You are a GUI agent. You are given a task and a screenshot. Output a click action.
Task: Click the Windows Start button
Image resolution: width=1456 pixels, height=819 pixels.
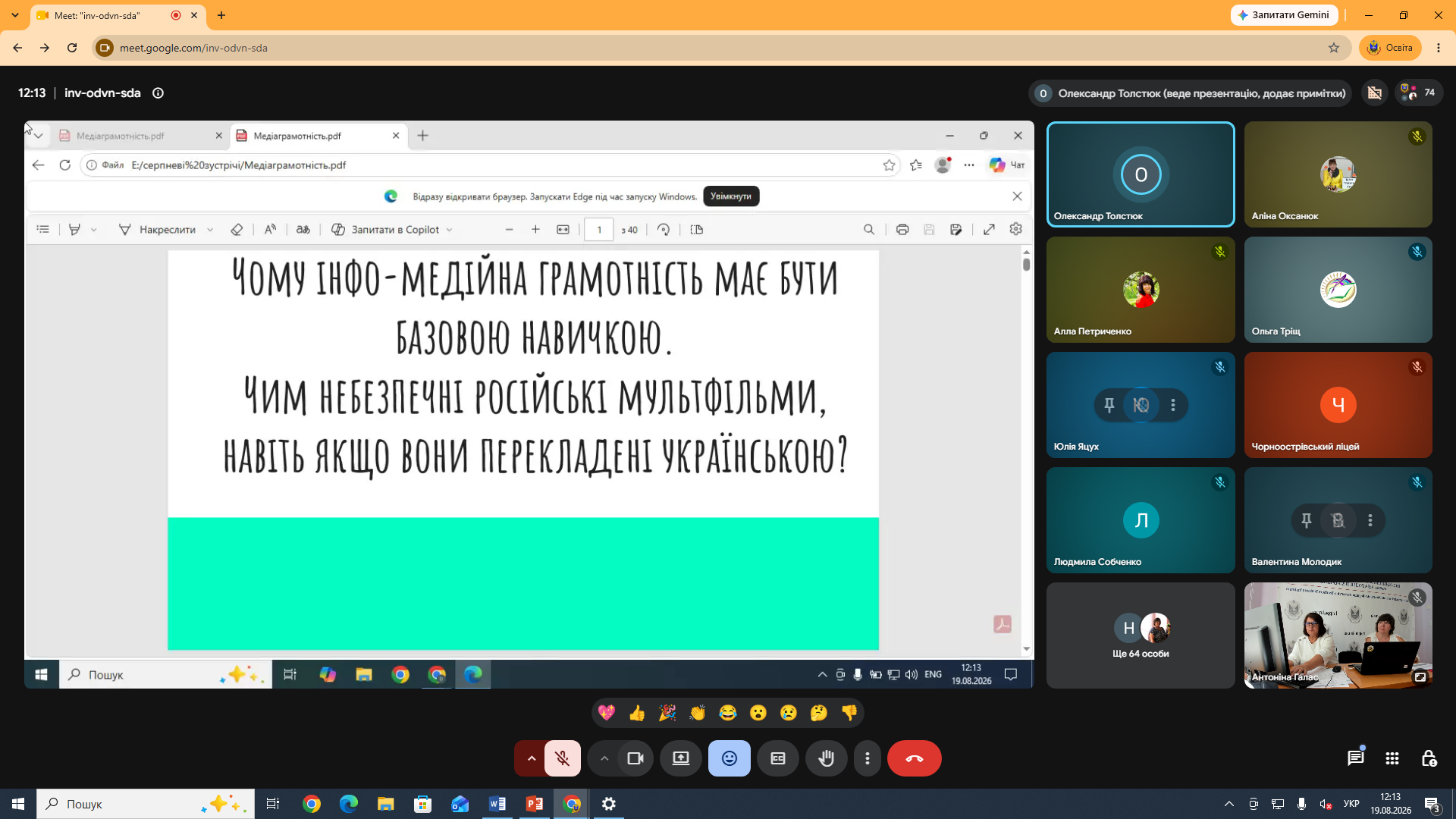click(18, 804)
